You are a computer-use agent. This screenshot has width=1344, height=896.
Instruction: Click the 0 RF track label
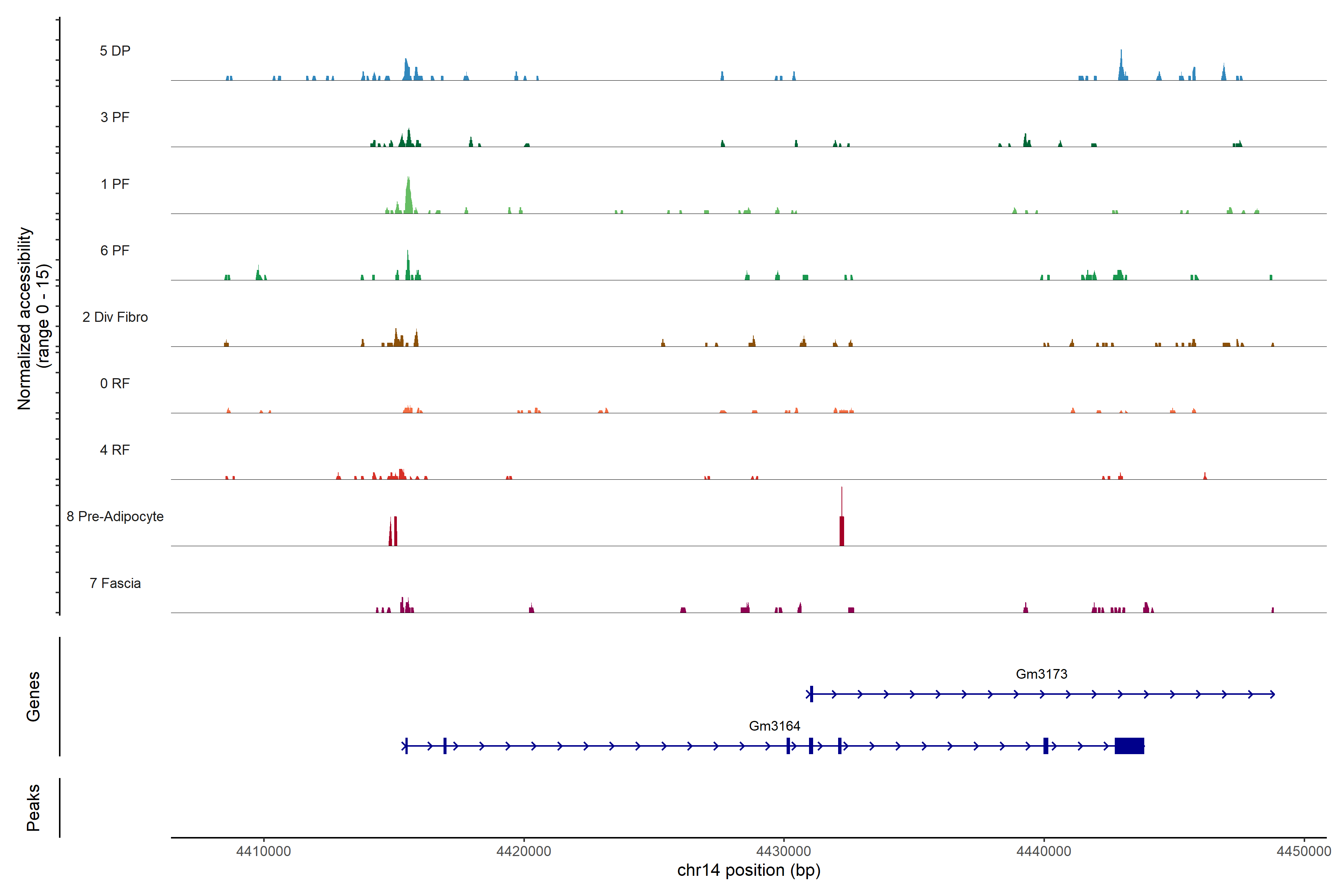115,383
